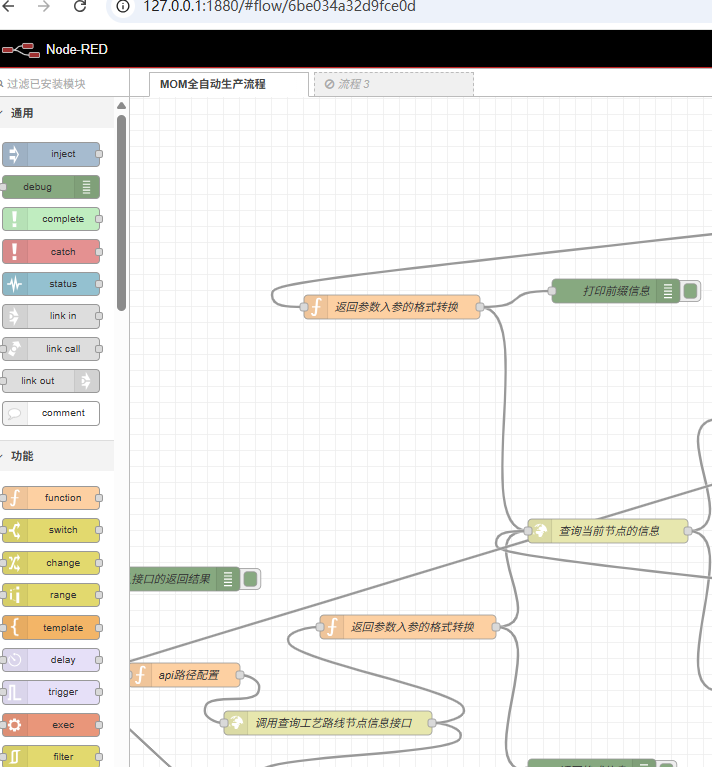Switch to the MOM全自动生产流程 tab

(x=227, y=84)
